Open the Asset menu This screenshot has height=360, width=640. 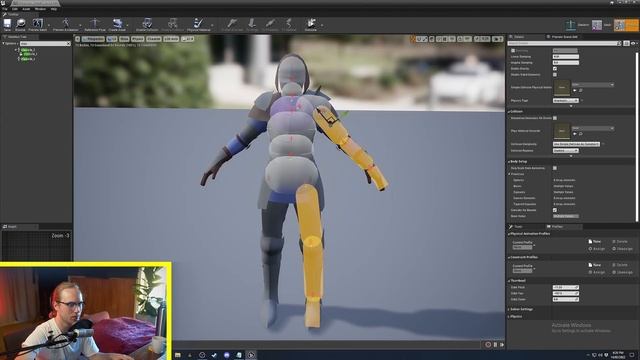pyautogui.click(x=26, y=9)
